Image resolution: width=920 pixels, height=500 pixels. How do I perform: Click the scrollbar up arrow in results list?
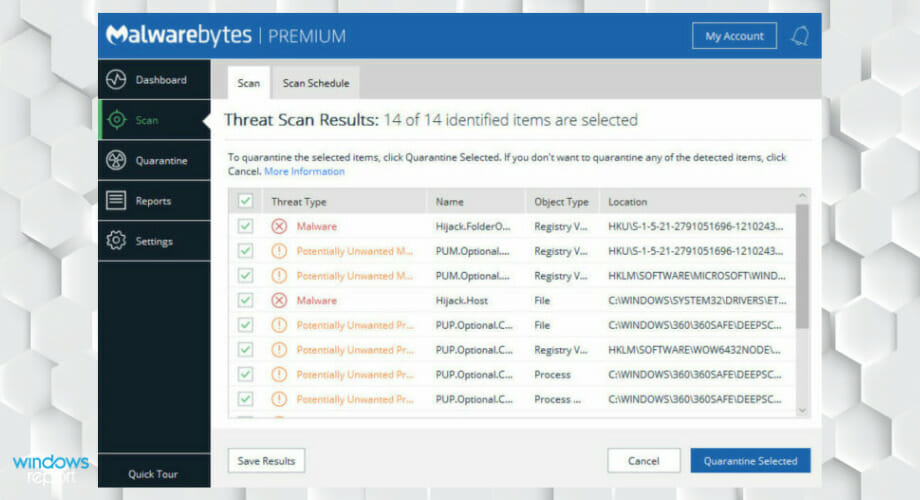(803, 195)
